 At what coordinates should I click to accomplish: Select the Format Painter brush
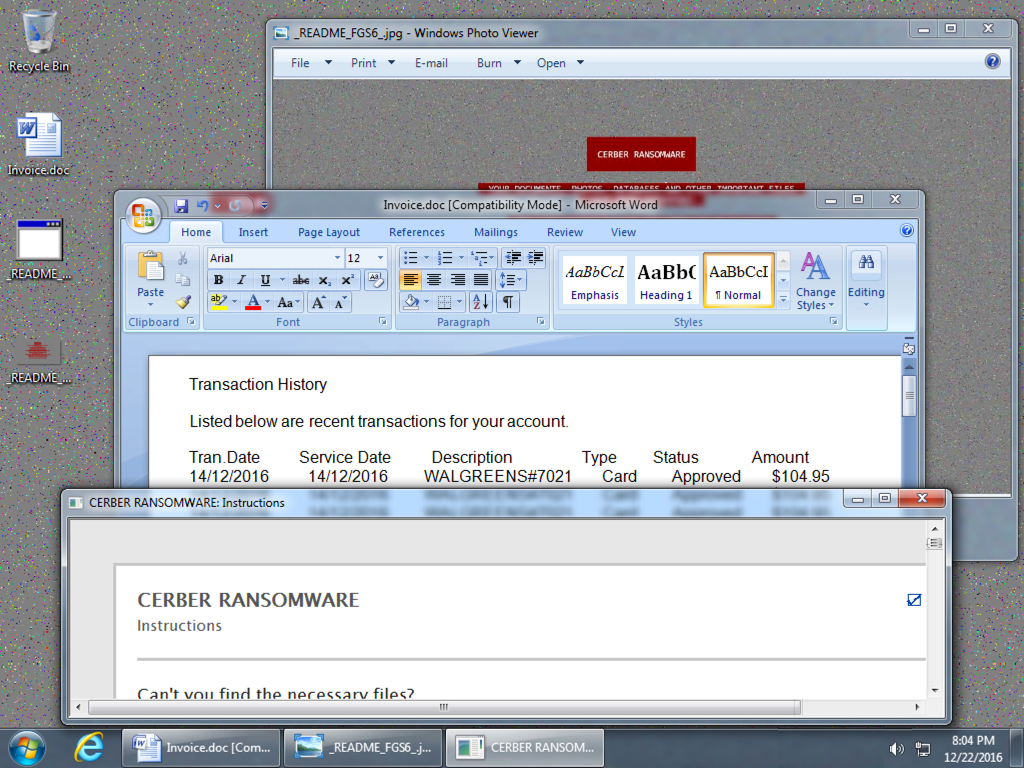pyautogui.click(x=183, y=302)
